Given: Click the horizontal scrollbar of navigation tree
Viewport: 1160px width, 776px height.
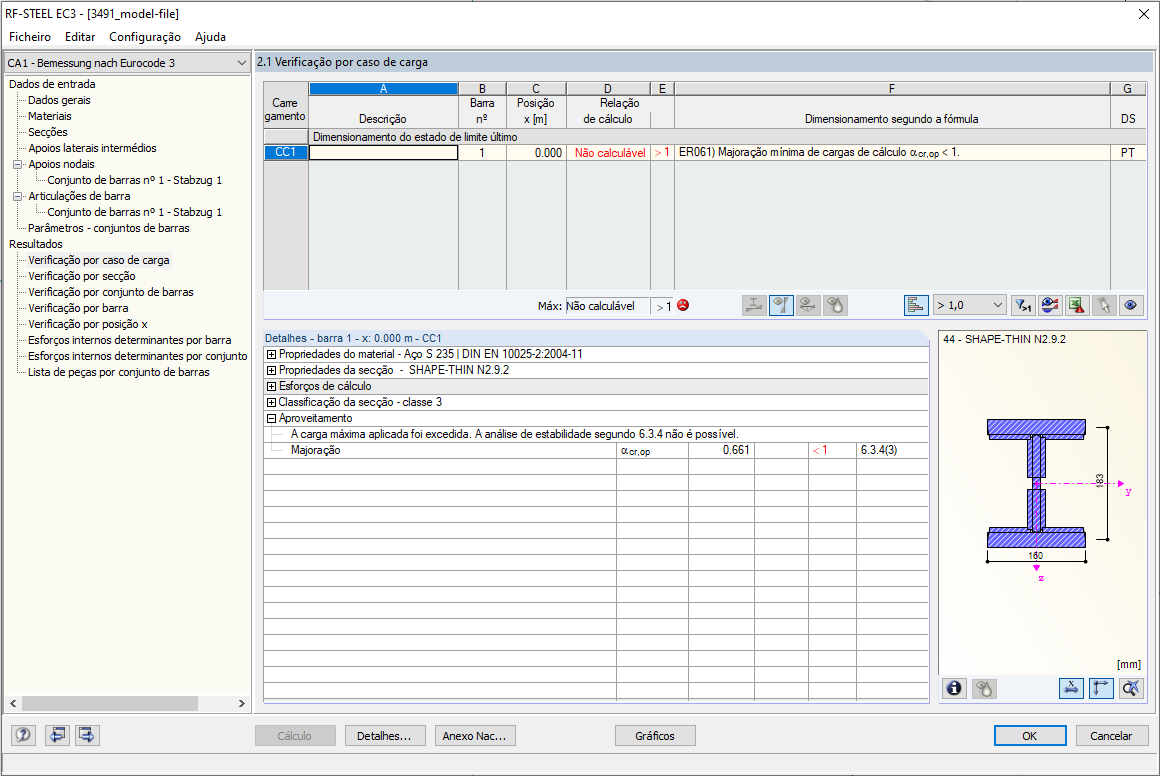Looking at the screenshot, I should pyautogui.click(x=109, y=704).
